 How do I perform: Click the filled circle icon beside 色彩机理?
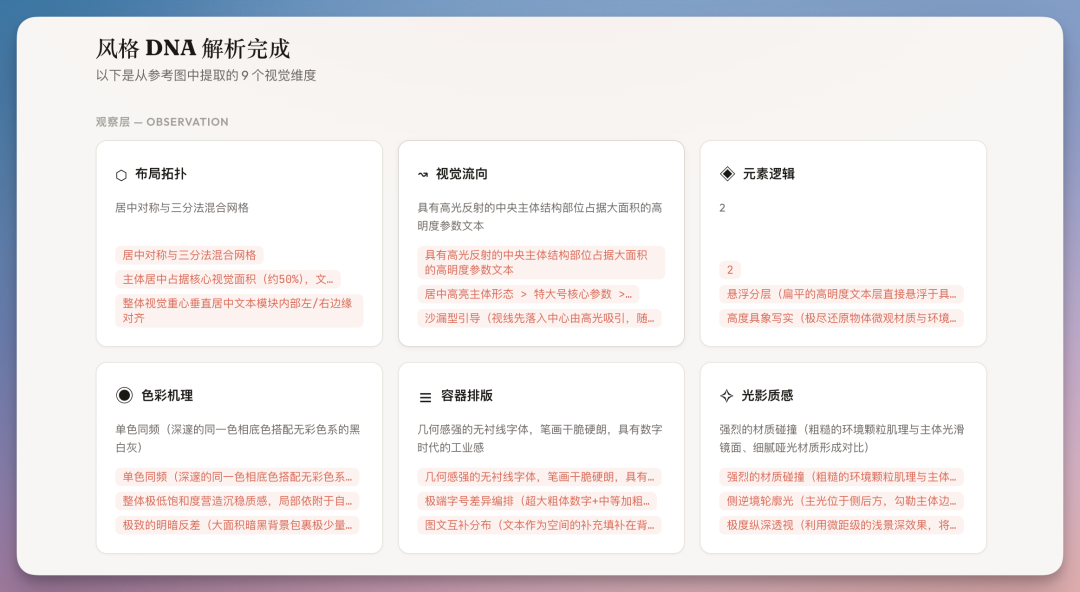tap(124, 395)
